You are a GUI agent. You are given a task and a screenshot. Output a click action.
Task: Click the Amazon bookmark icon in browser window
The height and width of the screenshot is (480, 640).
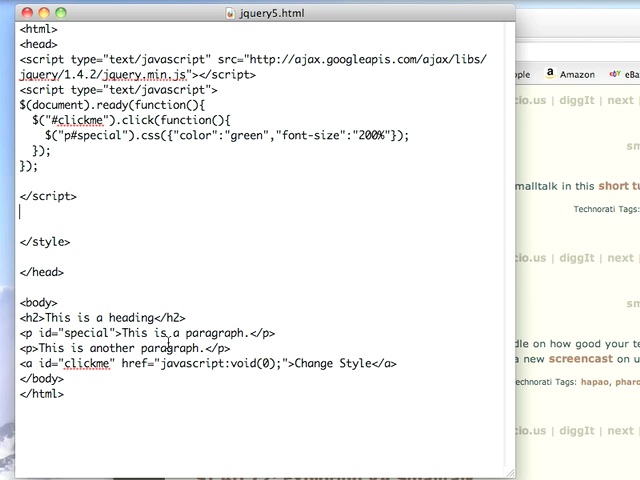pyautogui.click(x=550, y=73)
